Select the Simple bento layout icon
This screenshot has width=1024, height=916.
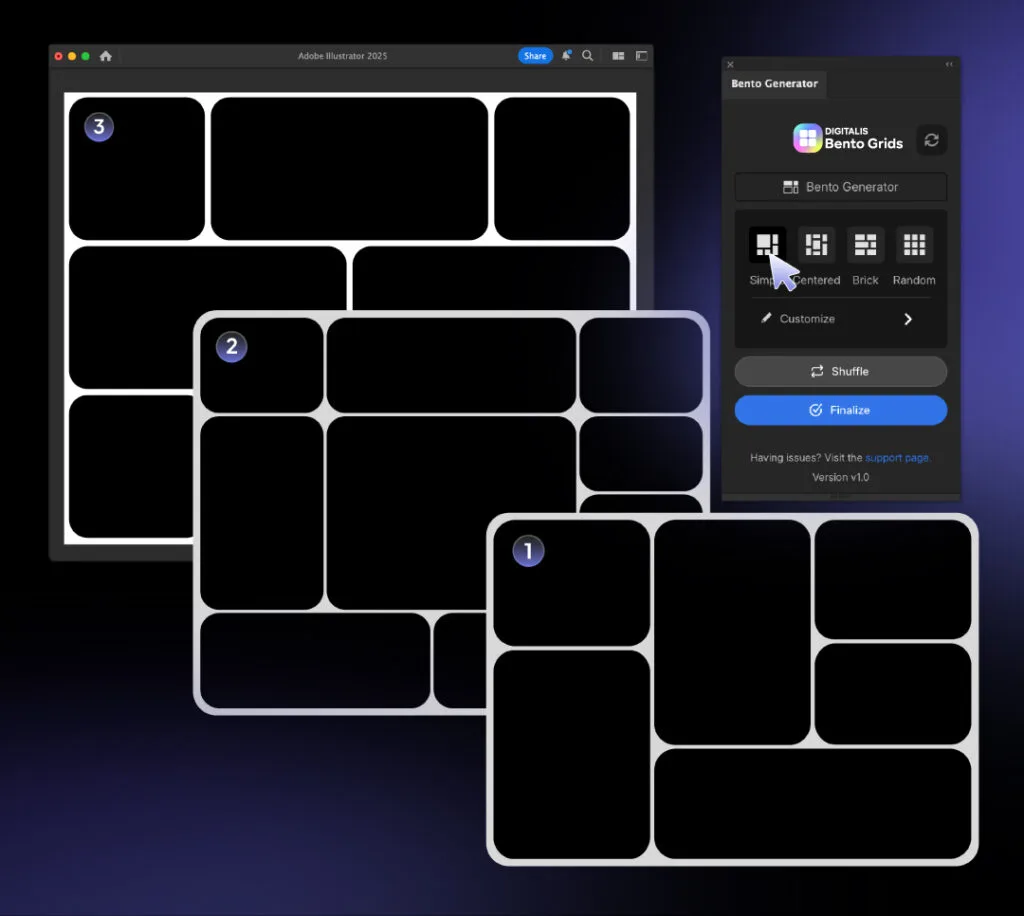pos(767,245)
